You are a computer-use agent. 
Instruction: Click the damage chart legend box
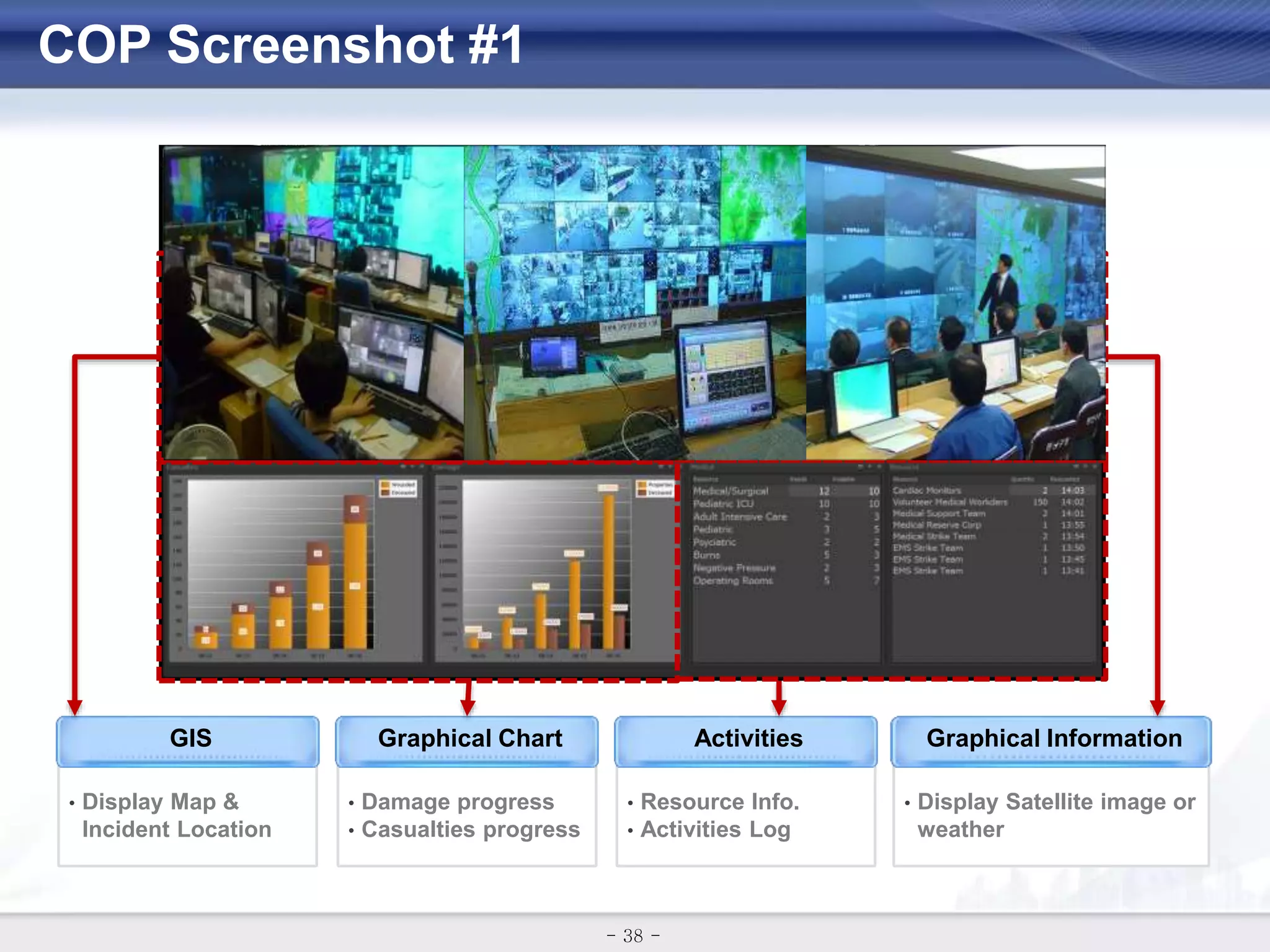click(x=655, y=488)
